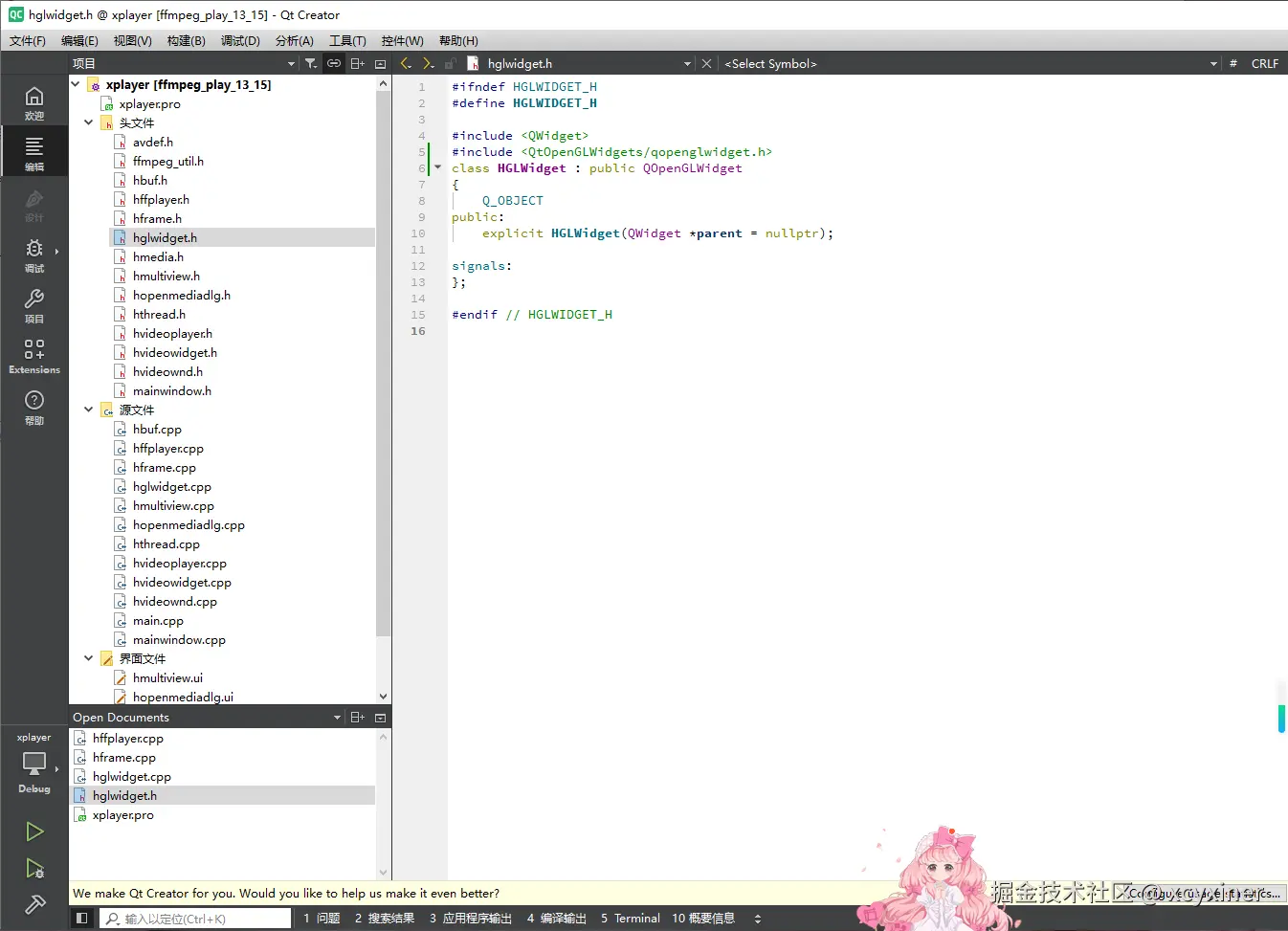Image resolution: width=1288 pixels, height=931 pixels.
Task: Run the project with green play button
Action: click(x=34, y=831)
